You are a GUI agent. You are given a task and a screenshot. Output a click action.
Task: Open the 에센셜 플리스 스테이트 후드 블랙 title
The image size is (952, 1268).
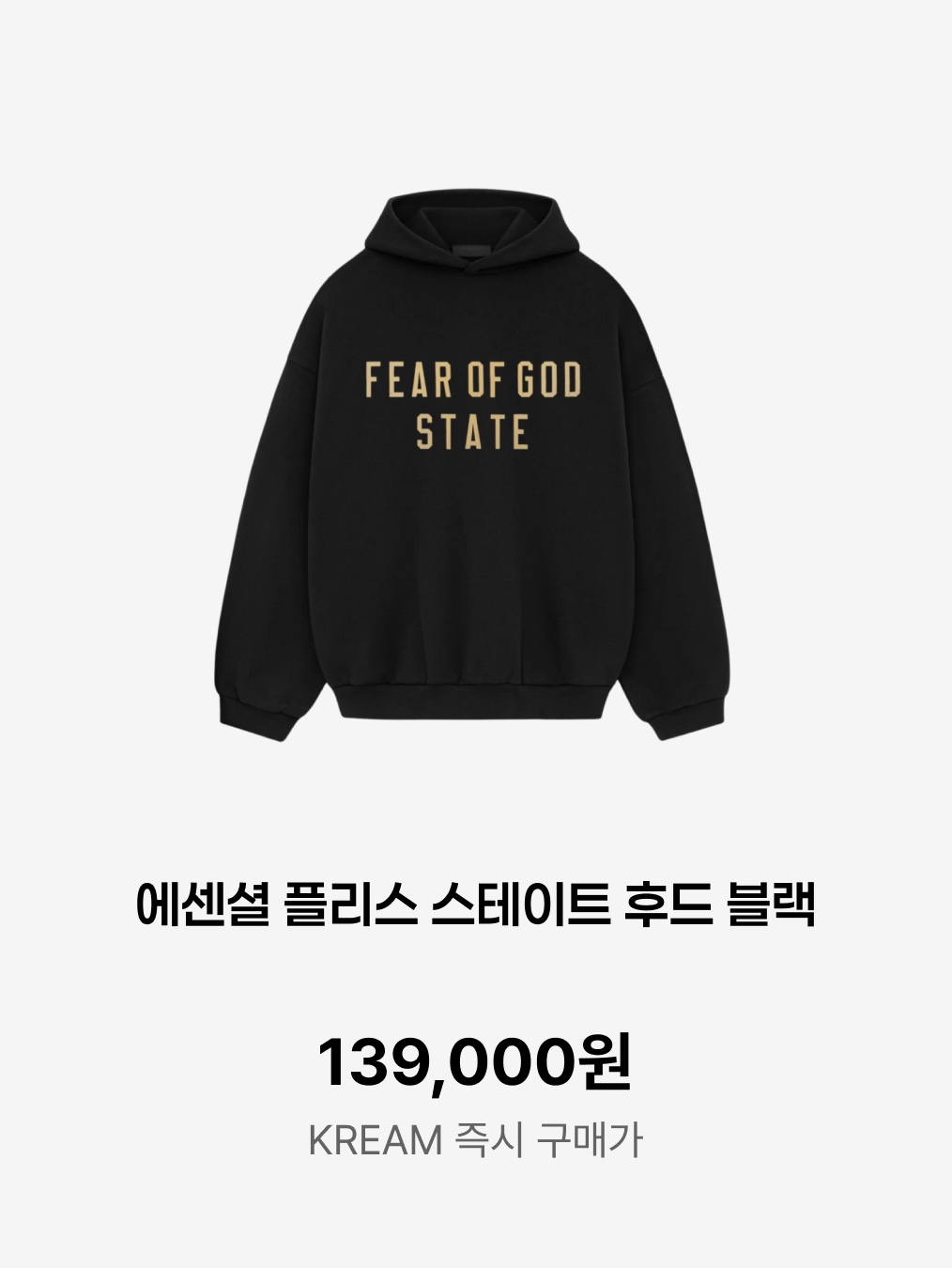[475, 905]
